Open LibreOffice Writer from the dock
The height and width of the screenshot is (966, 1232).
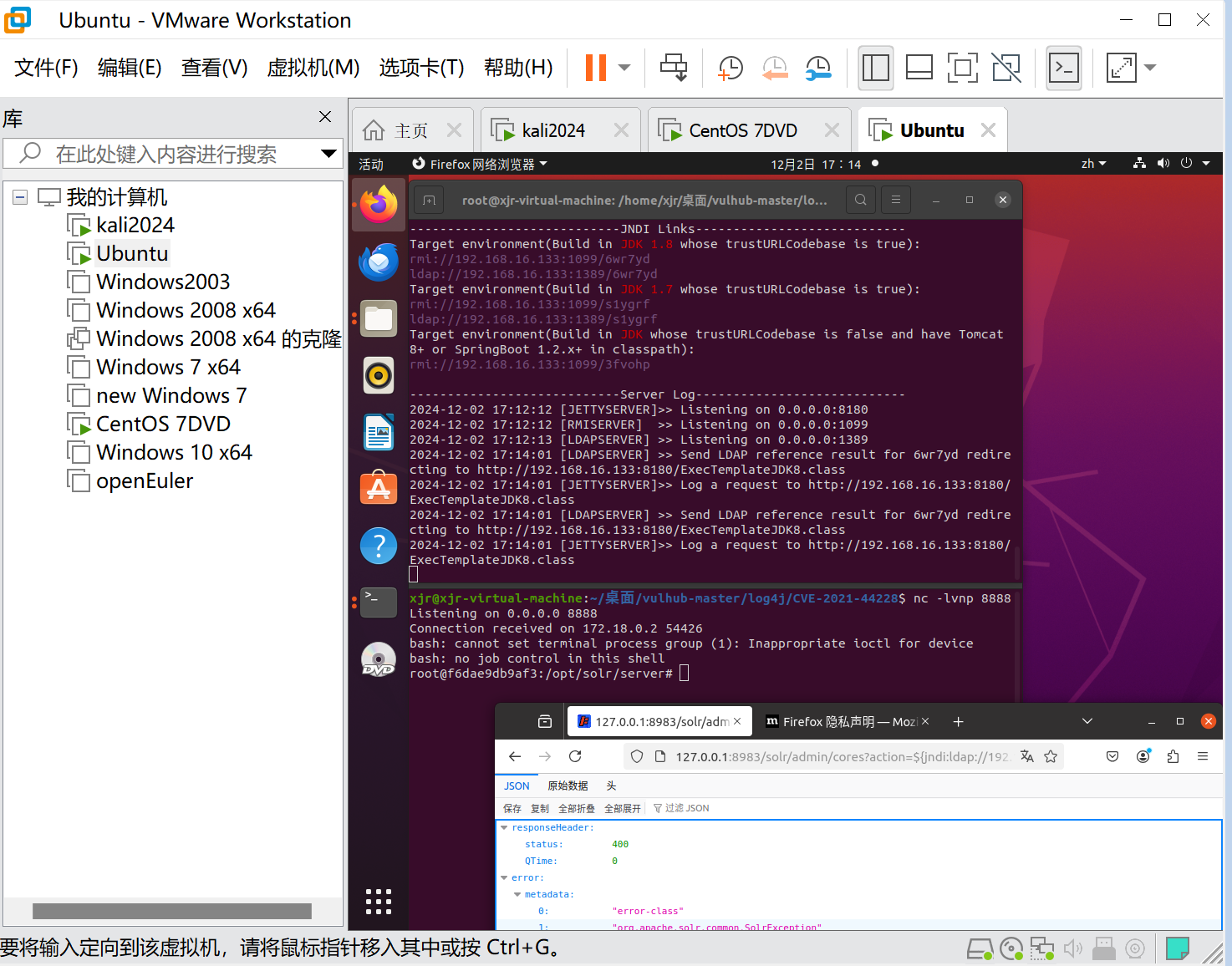[x=379, y=433]
